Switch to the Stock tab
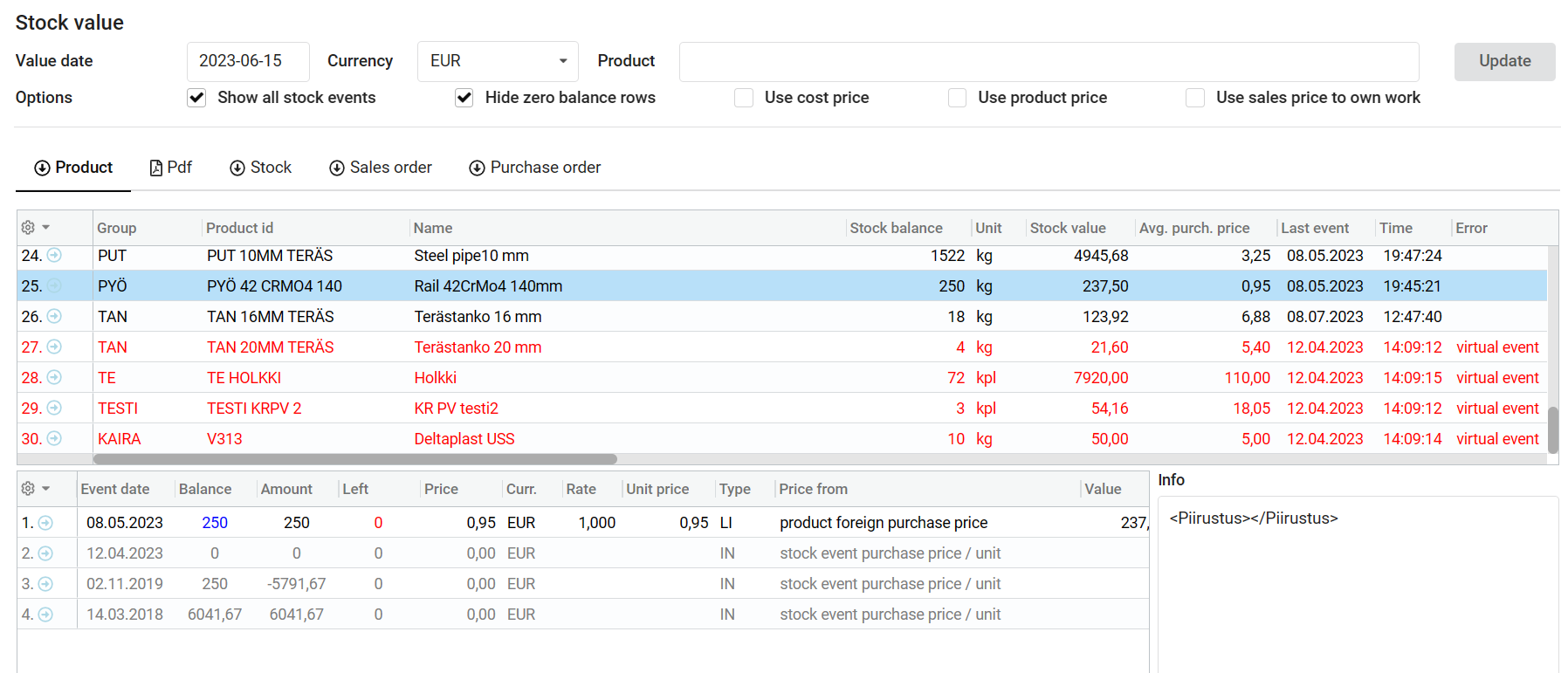This screenshot has height=673, width=1568. point(261,168)
